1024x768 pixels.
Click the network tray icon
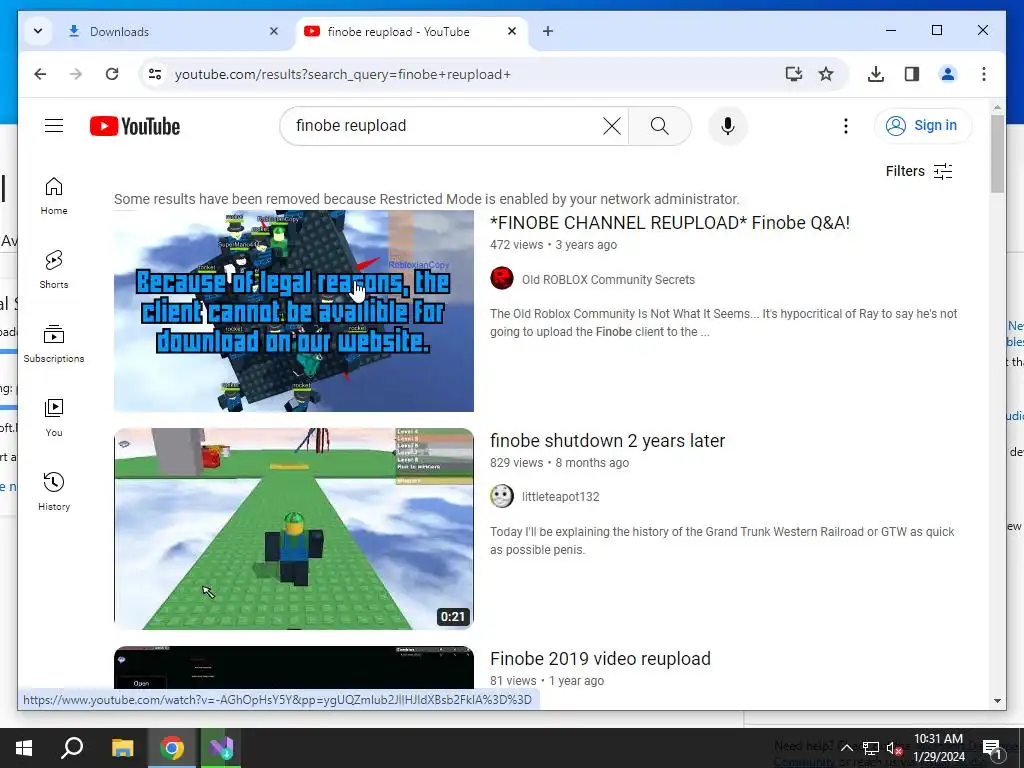coord(871,748)
